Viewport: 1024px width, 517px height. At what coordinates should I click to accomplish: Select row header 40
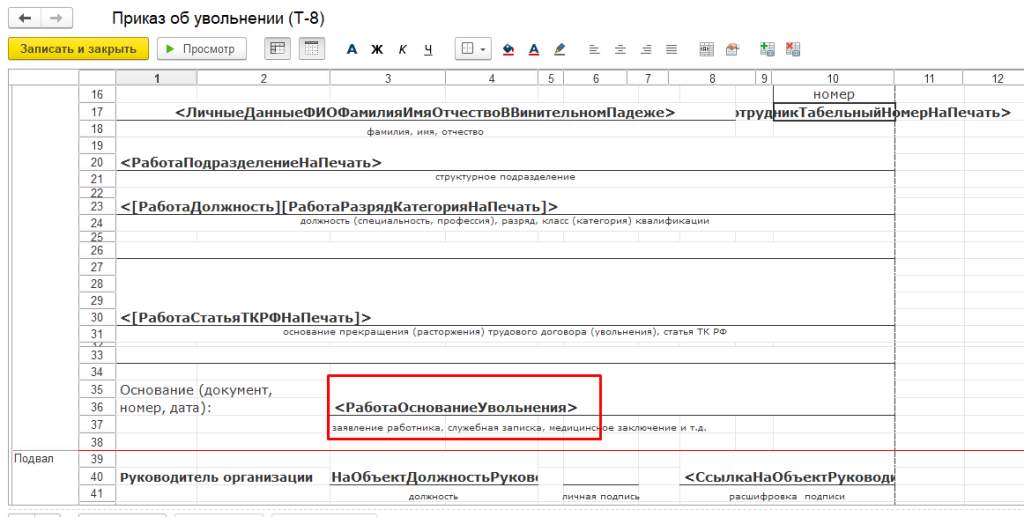tap(97, 477)
